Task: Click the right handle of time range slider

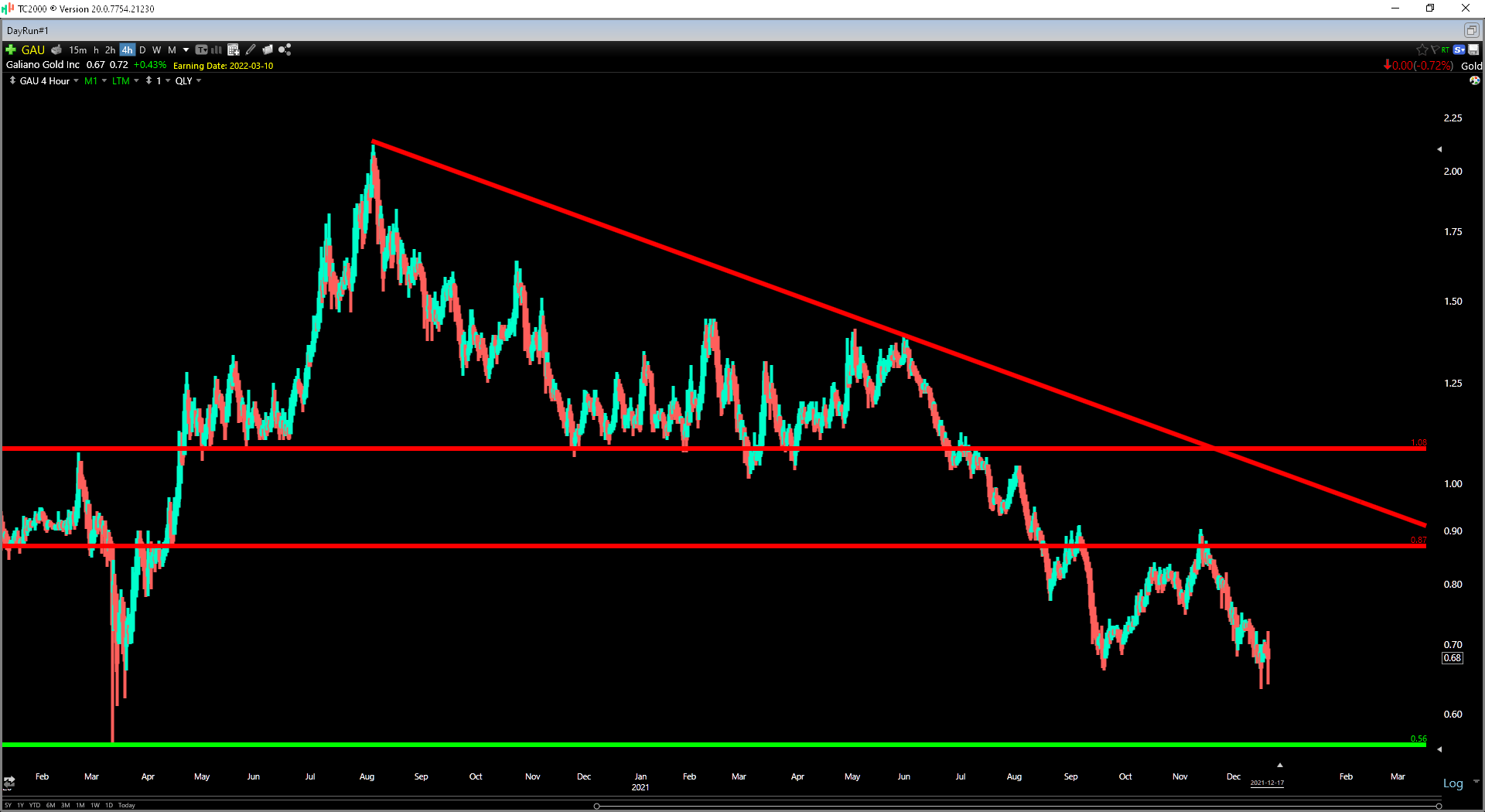Action: pos(1439,806)
